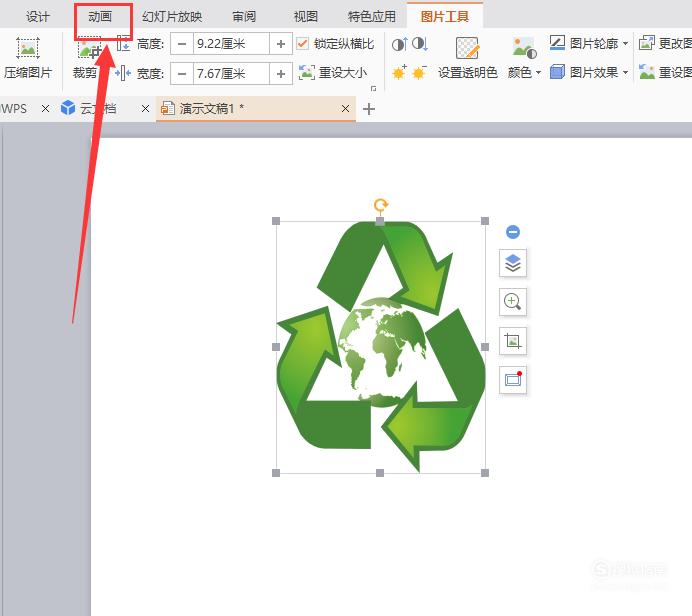Open 图片轮廓 dropdown
692x616 pixels.
point(589,43)
